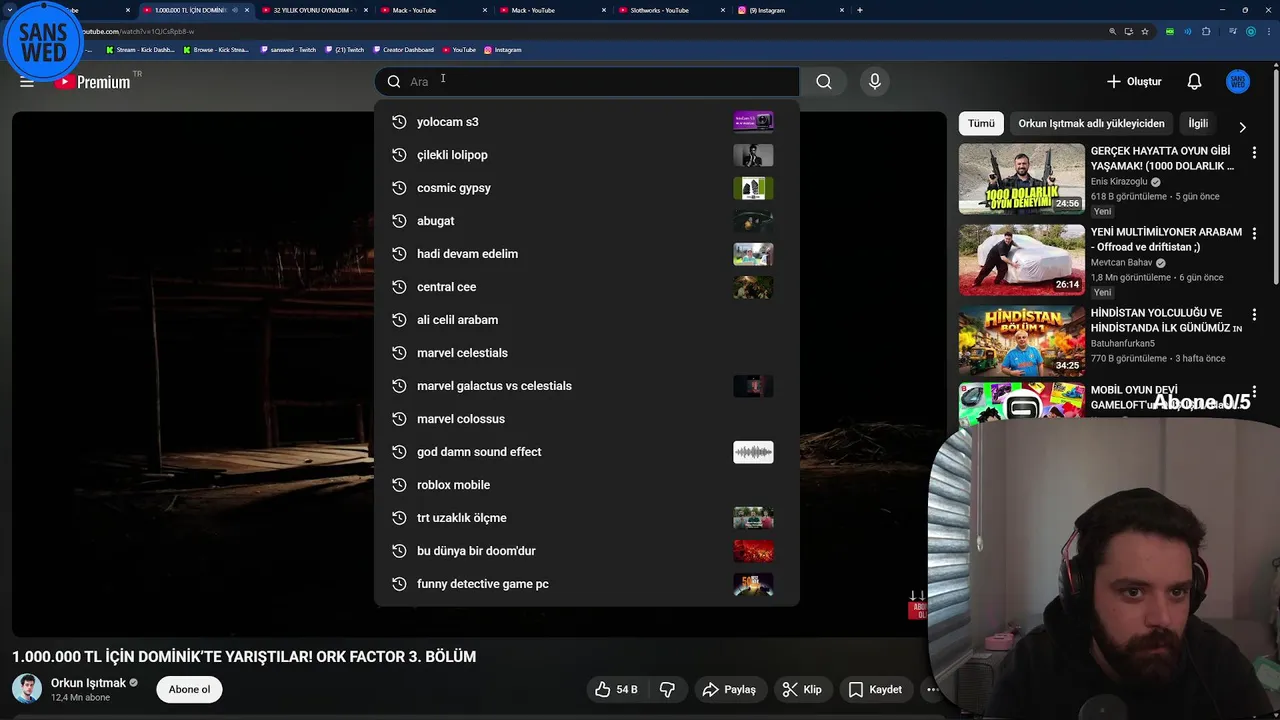
Task: Choose suggestion marvel galactus vs celestials
Action: [x=586, y=386]
